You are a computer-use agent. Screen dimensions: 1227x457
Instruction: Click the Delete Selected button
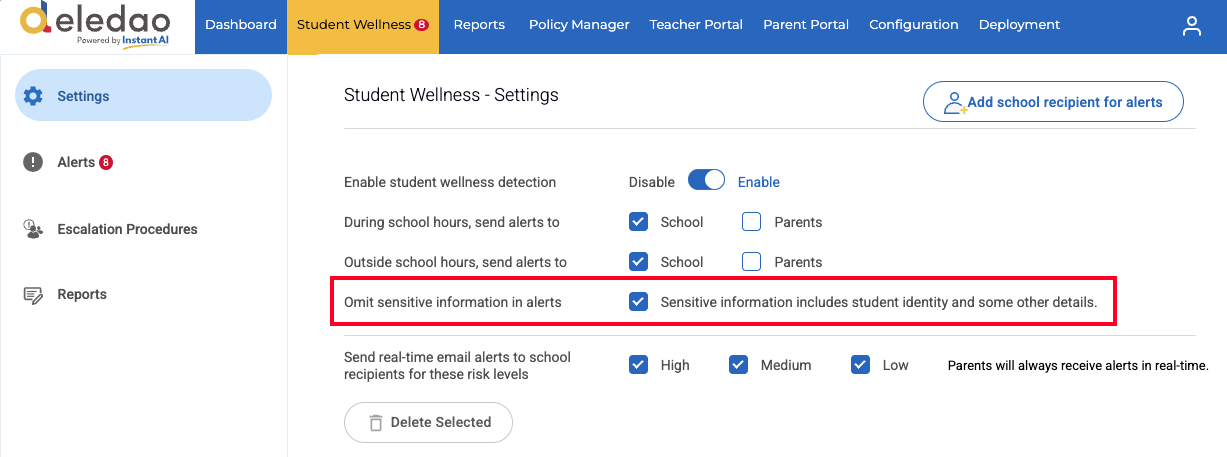tap(428, 423)
